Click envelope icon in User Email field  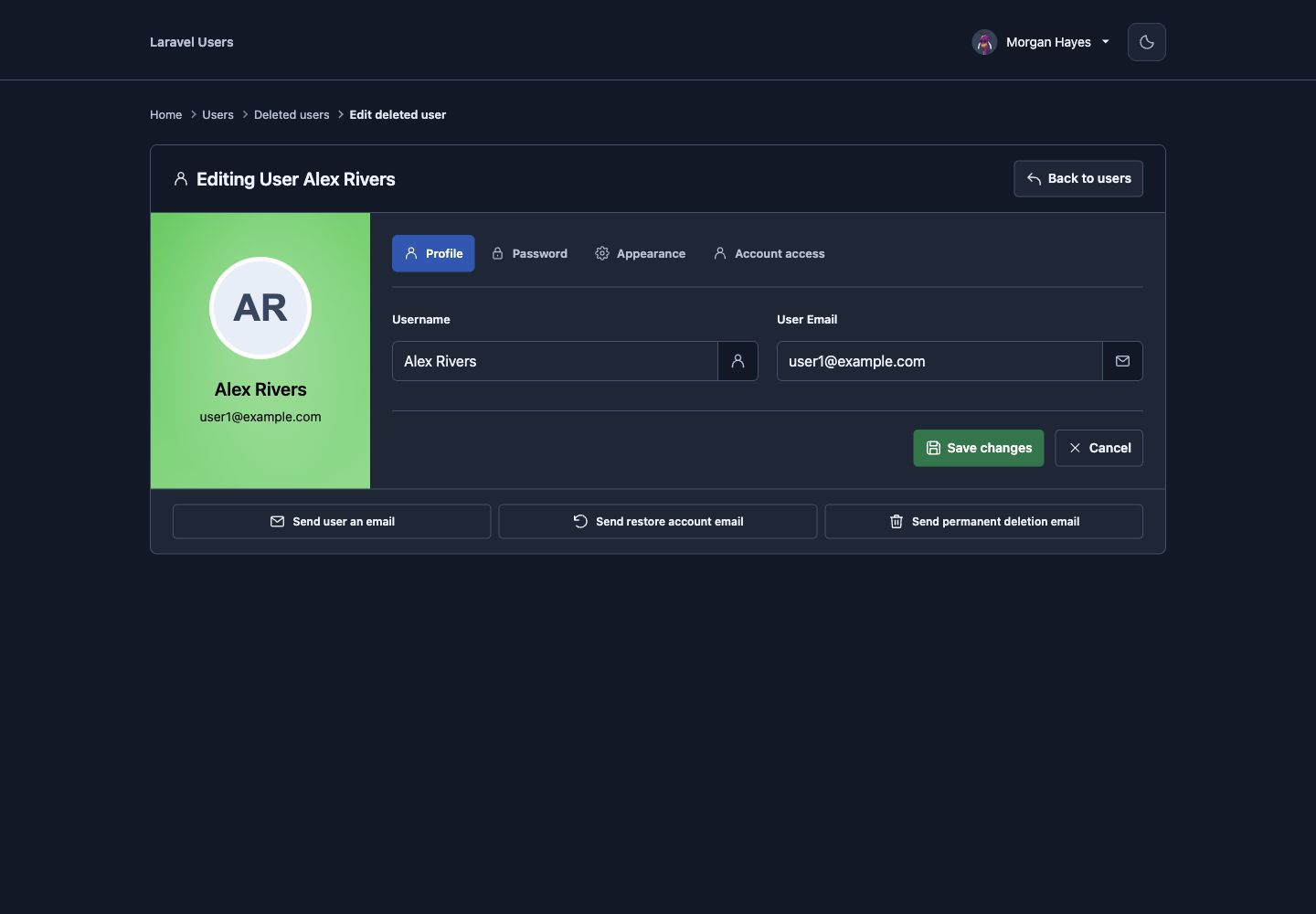(x=1122, y=361)
